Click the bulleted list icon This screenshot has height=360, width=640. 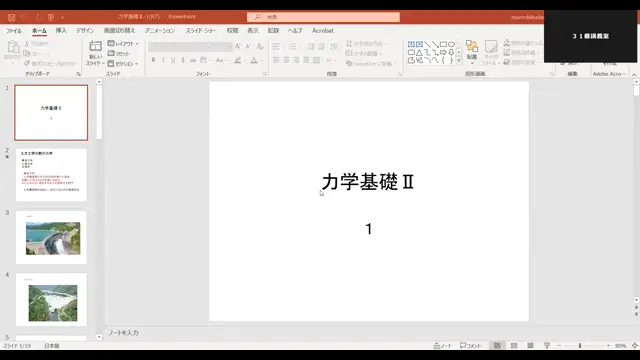pos(276,47)
